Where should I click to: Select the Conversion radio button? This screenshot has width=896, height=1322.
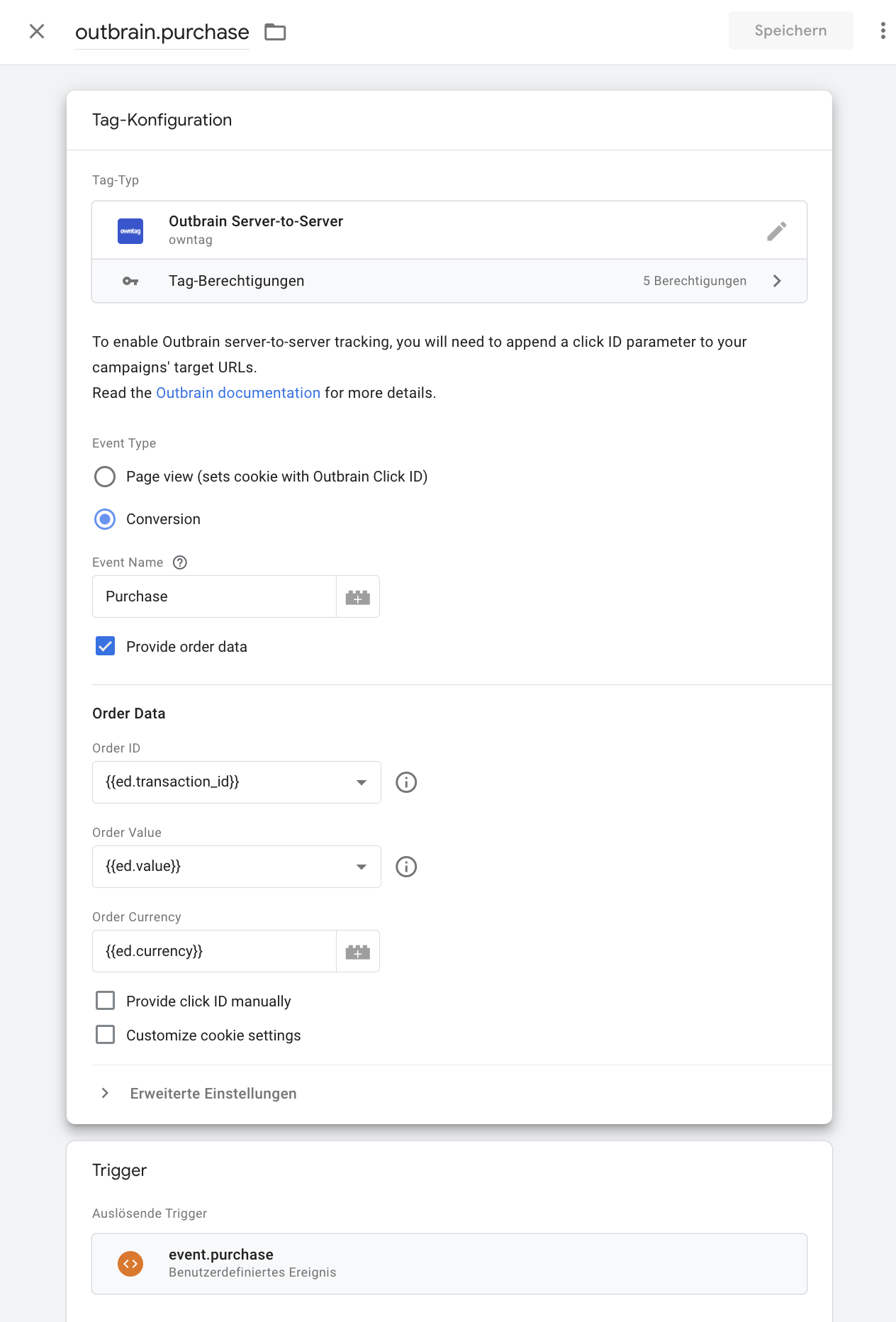click(105, 519)
